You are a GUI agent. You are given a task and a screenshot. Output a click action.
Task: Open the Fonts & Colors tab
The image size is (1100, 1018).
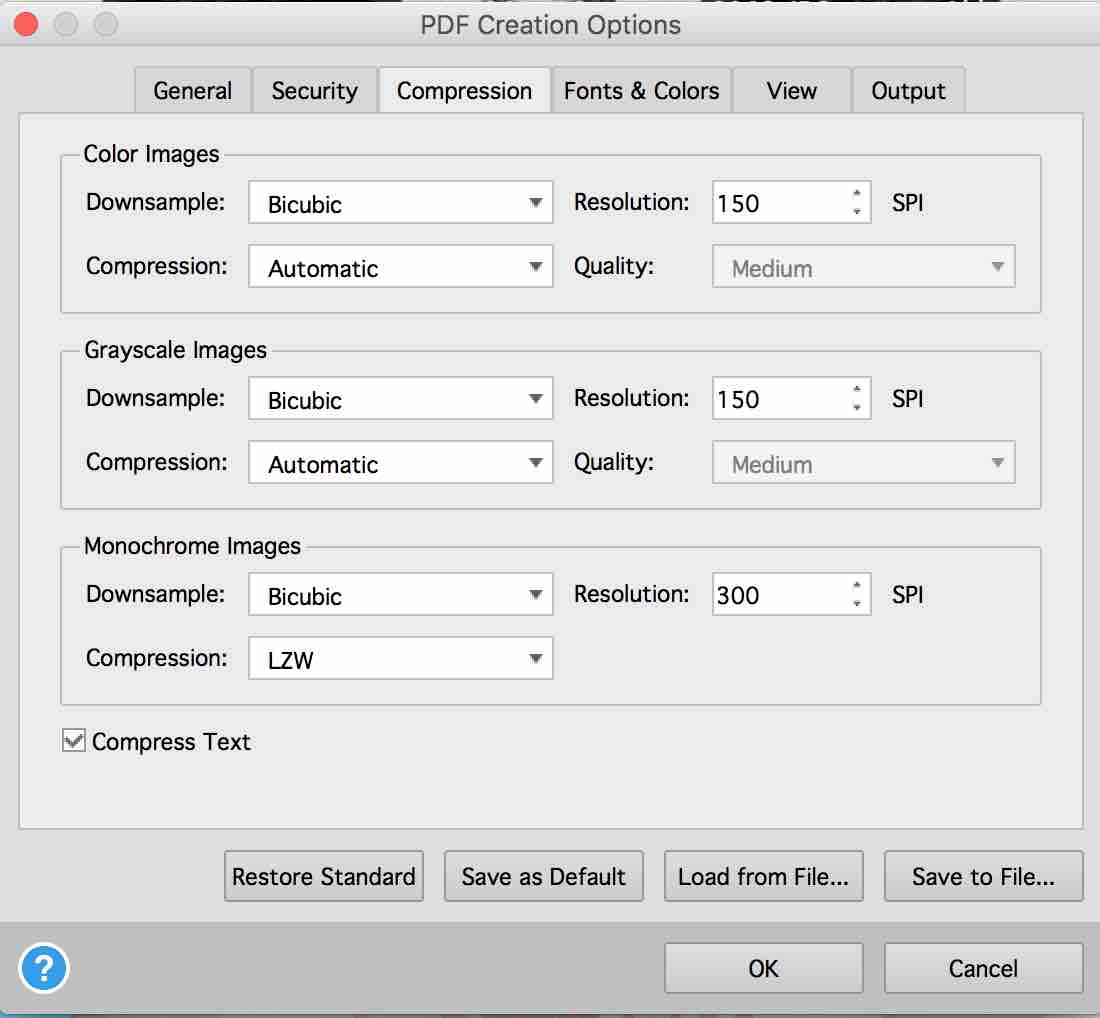point(641,91)
